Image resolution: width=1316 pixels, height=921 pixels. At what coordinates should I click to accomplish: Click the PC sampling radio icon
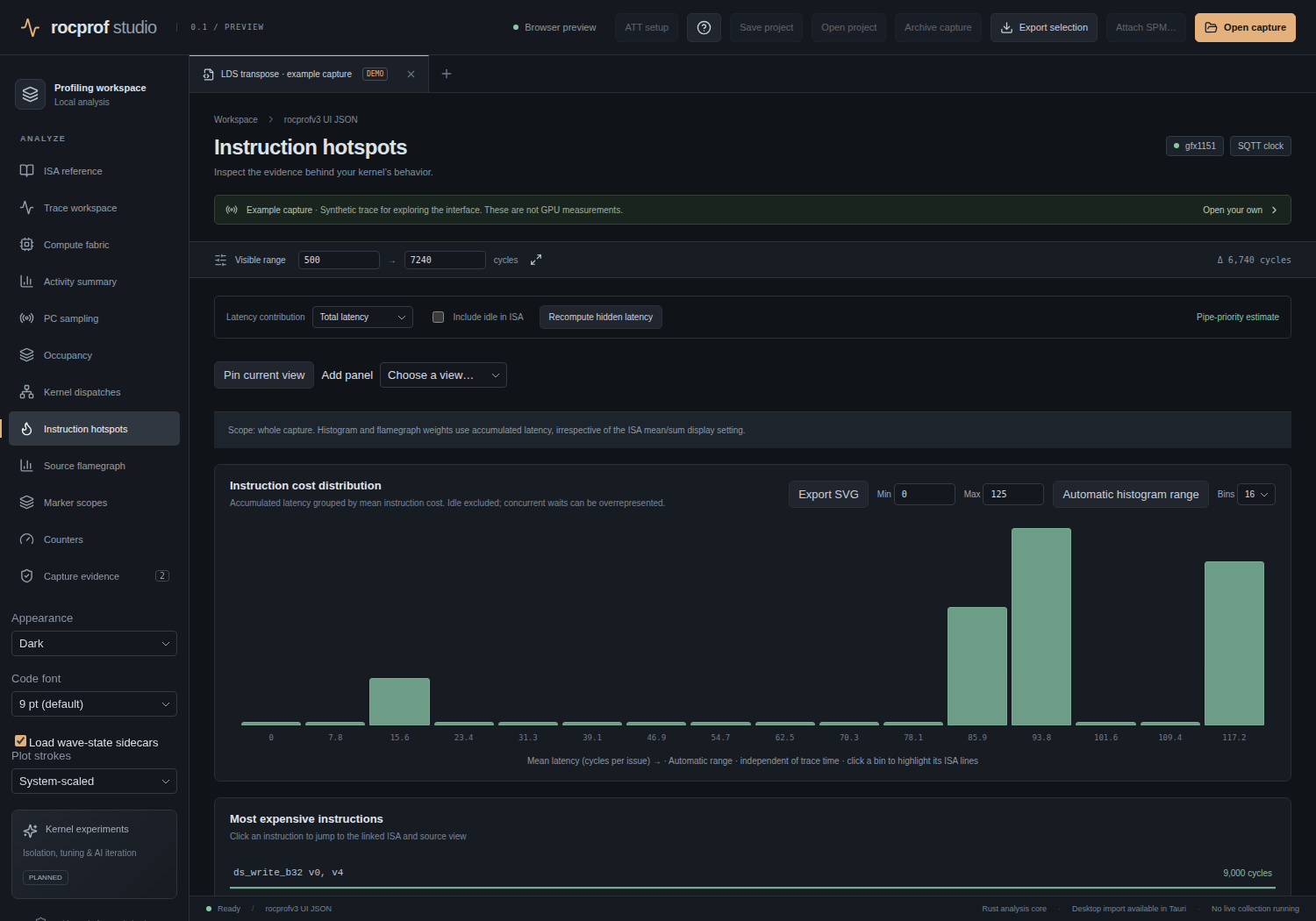click(x=27, y=318)
